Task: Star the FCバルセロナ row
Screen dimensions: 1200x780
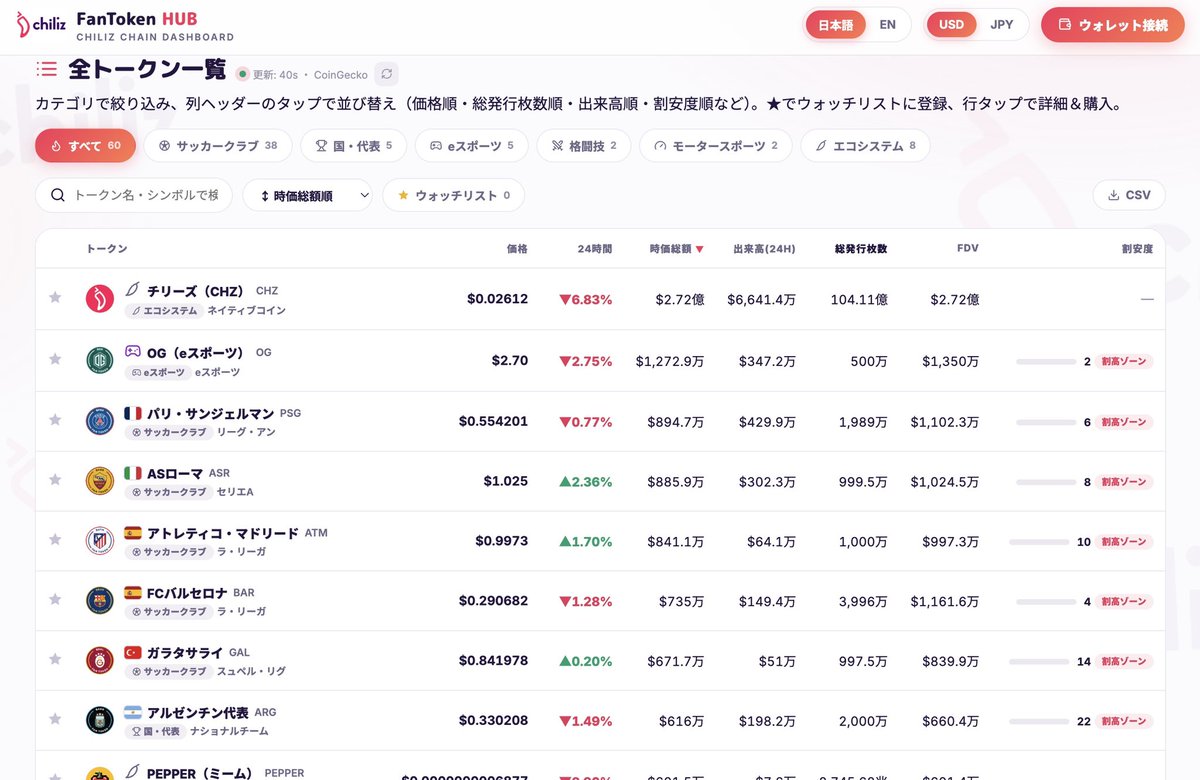Action: (55, 600)
